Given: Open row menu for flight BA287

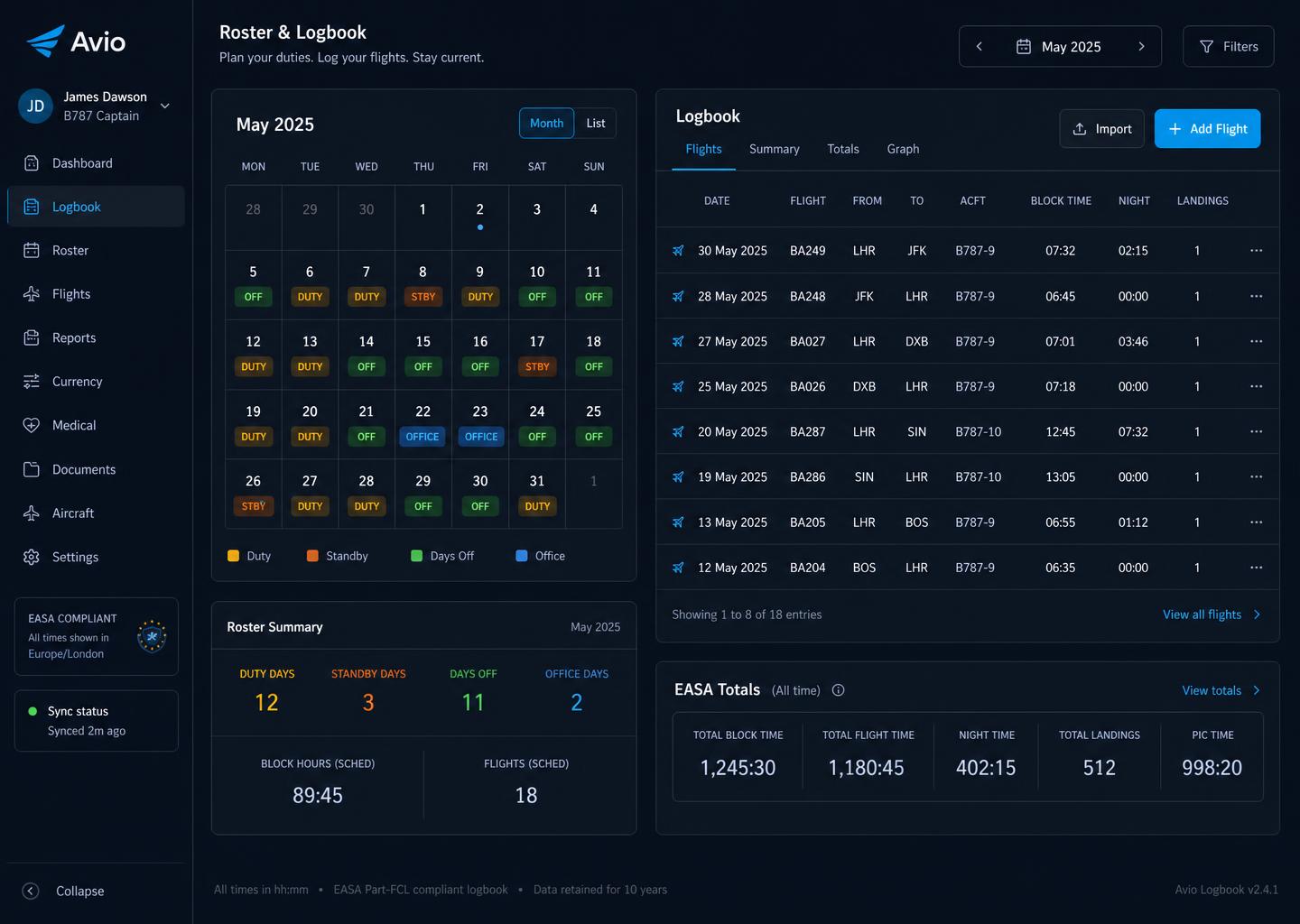Looking at the screenshot, I should tap(1256, 432).
